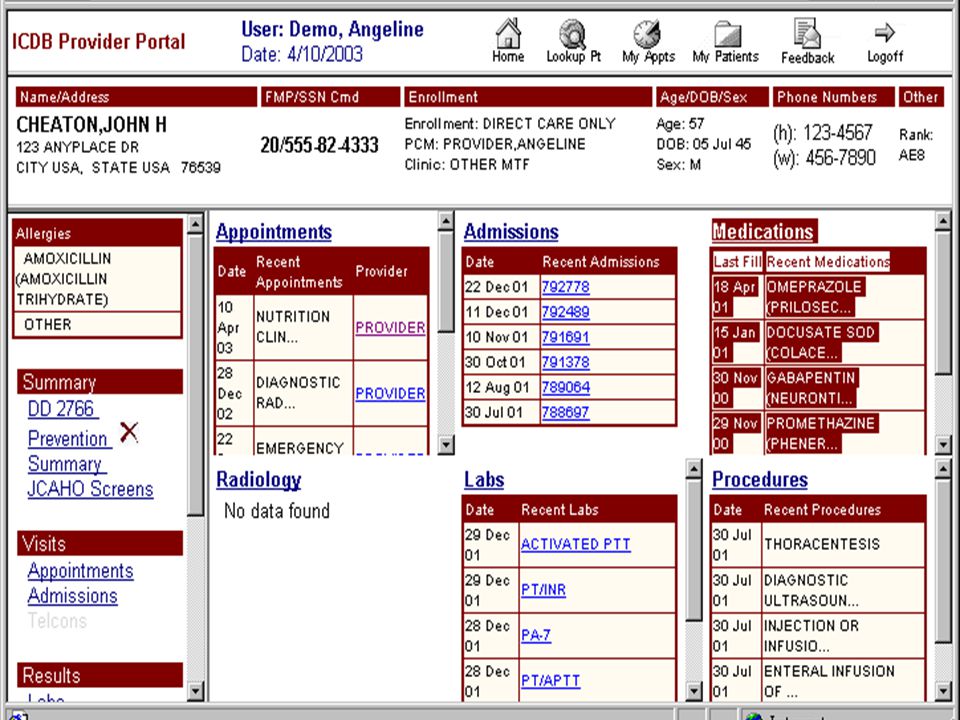Click Labs panel scroll up arrow
The height and width of the screenshot is (720, 960).
tap(694, 469)
